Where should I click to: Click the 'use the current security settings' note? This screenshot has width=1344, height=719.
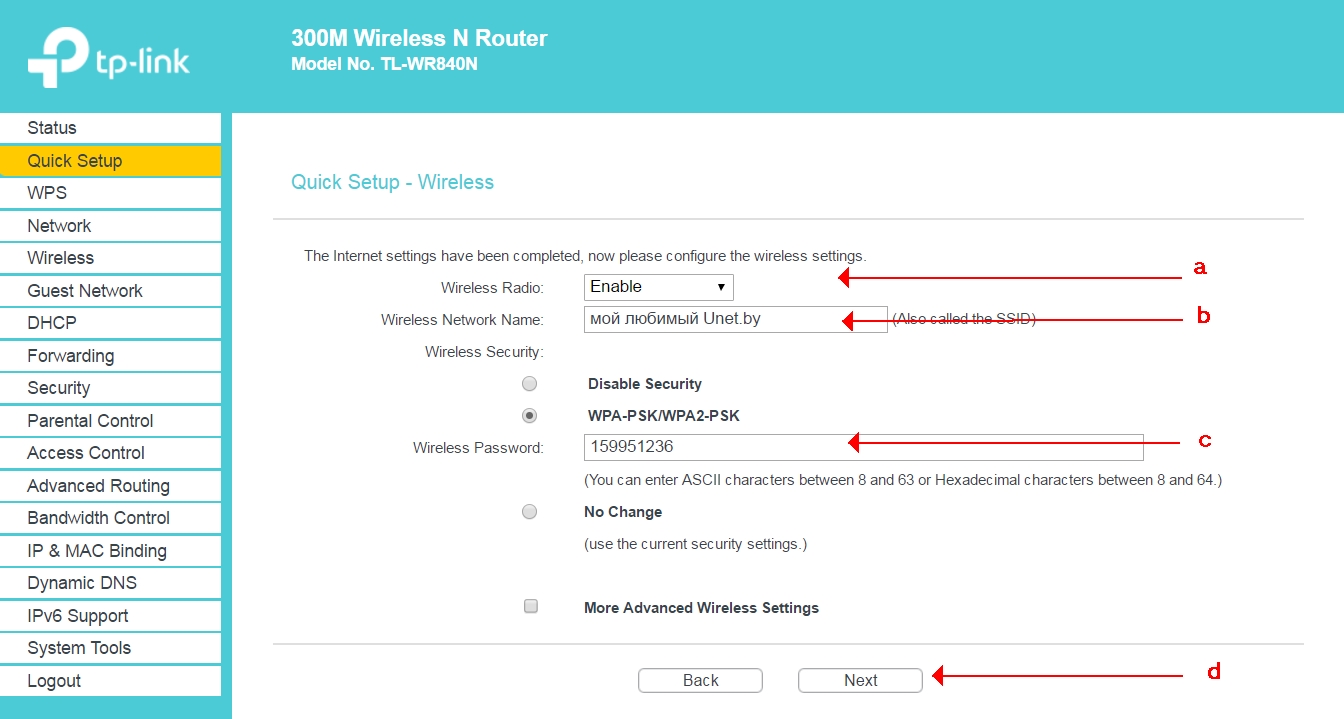coord(695,544)
